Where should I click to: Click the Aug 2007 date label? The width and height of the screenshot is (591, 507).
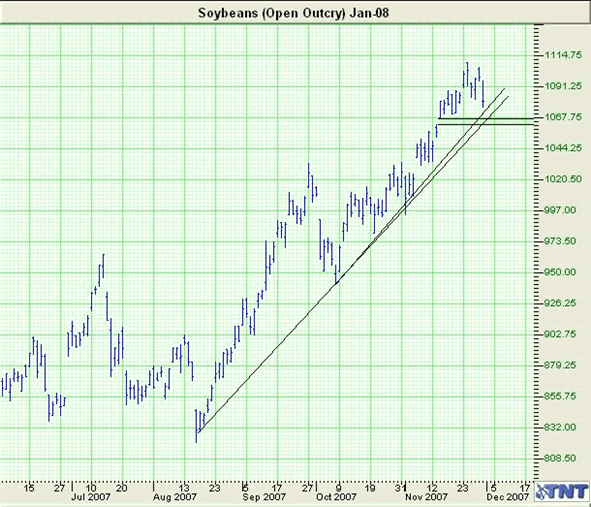175,497
